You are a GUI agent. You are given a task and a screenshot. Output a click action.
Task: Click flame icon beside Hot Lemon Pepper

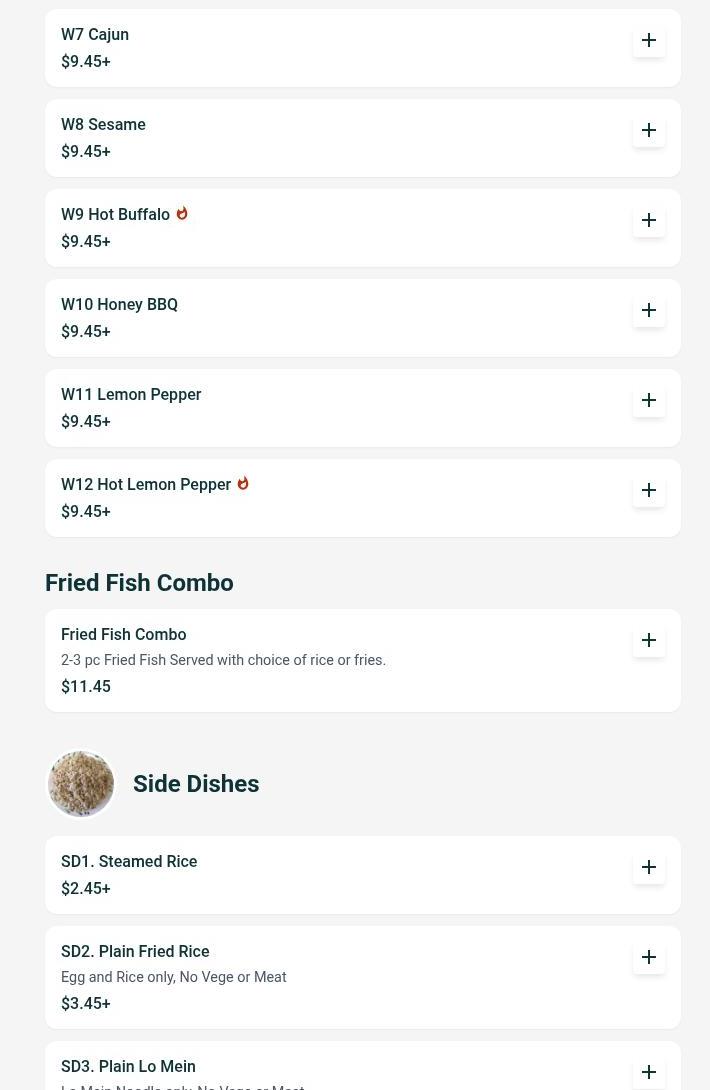coord(243,483)
